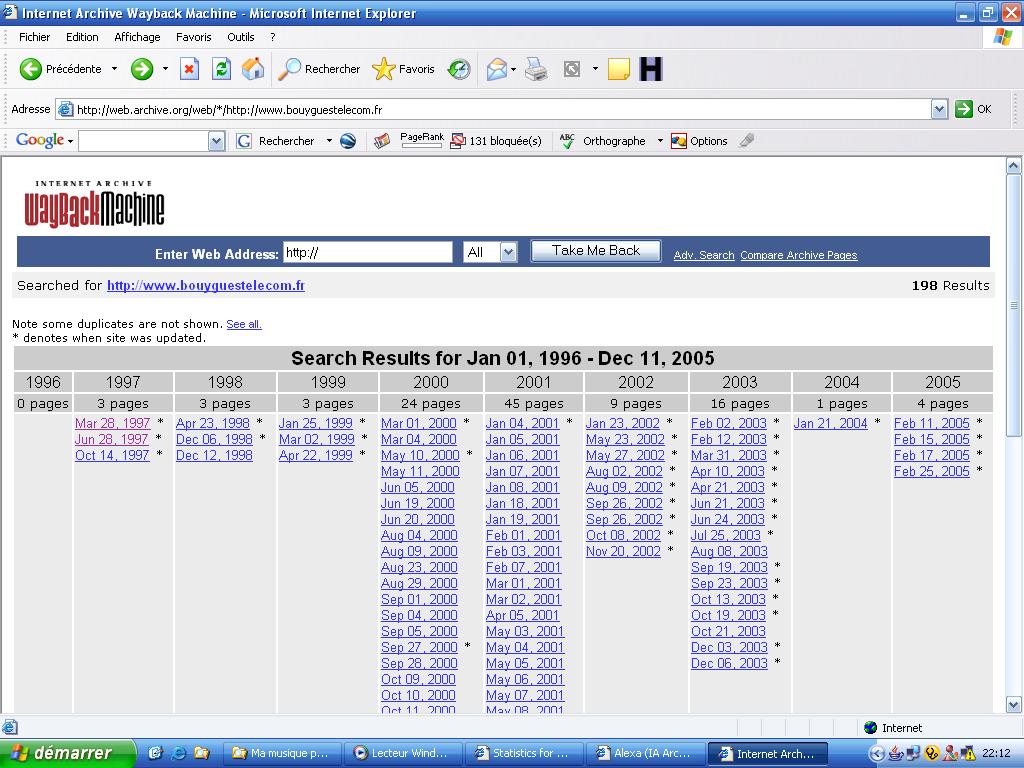This screenshot has width=1024, height=768.
Task: Click the Wayback Machine logo
Action: (x=94, y=204)
